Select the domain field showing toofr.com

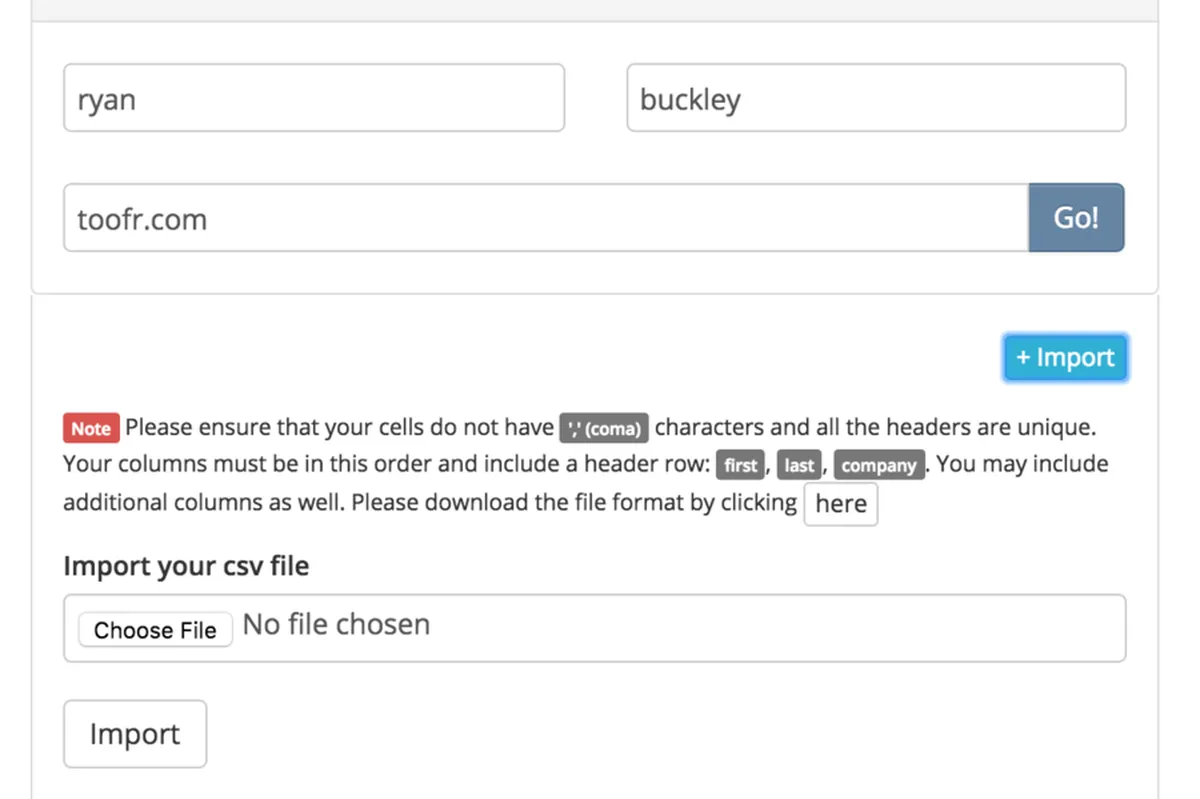(545, 218)
